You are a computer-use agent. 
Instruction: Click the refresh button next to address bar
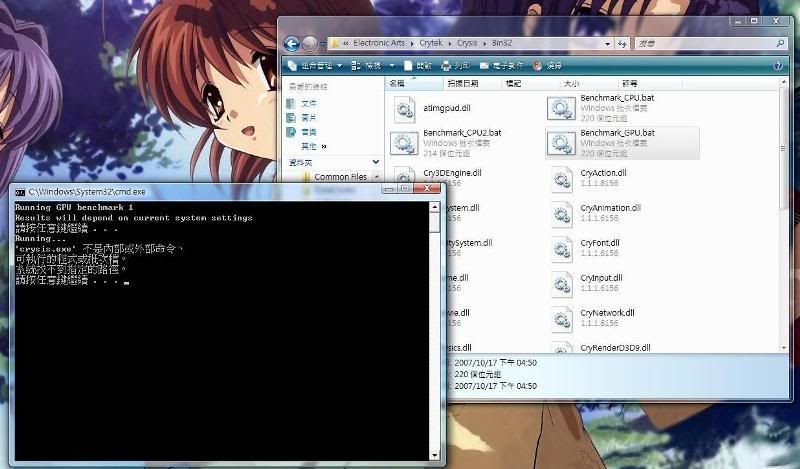pyautogui.click(x=622, y=44)
